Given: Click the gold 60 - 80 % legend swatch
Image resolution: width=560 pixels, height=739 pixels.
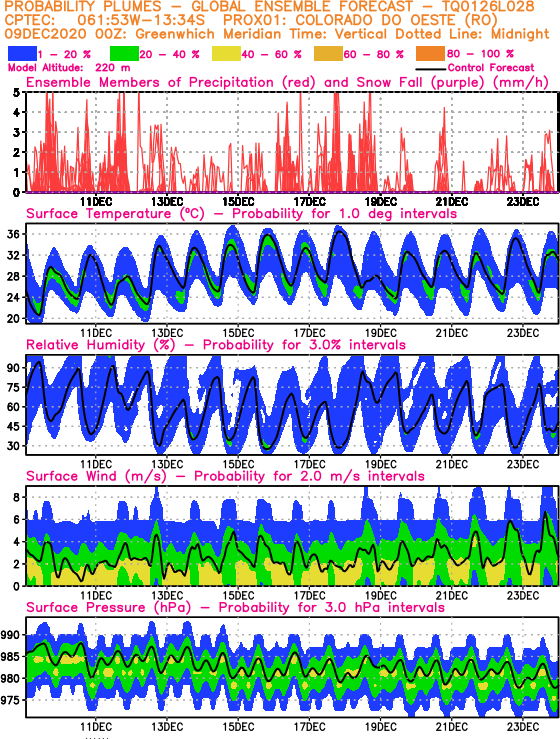Looking at the screenshot, I should click(329, 54).
